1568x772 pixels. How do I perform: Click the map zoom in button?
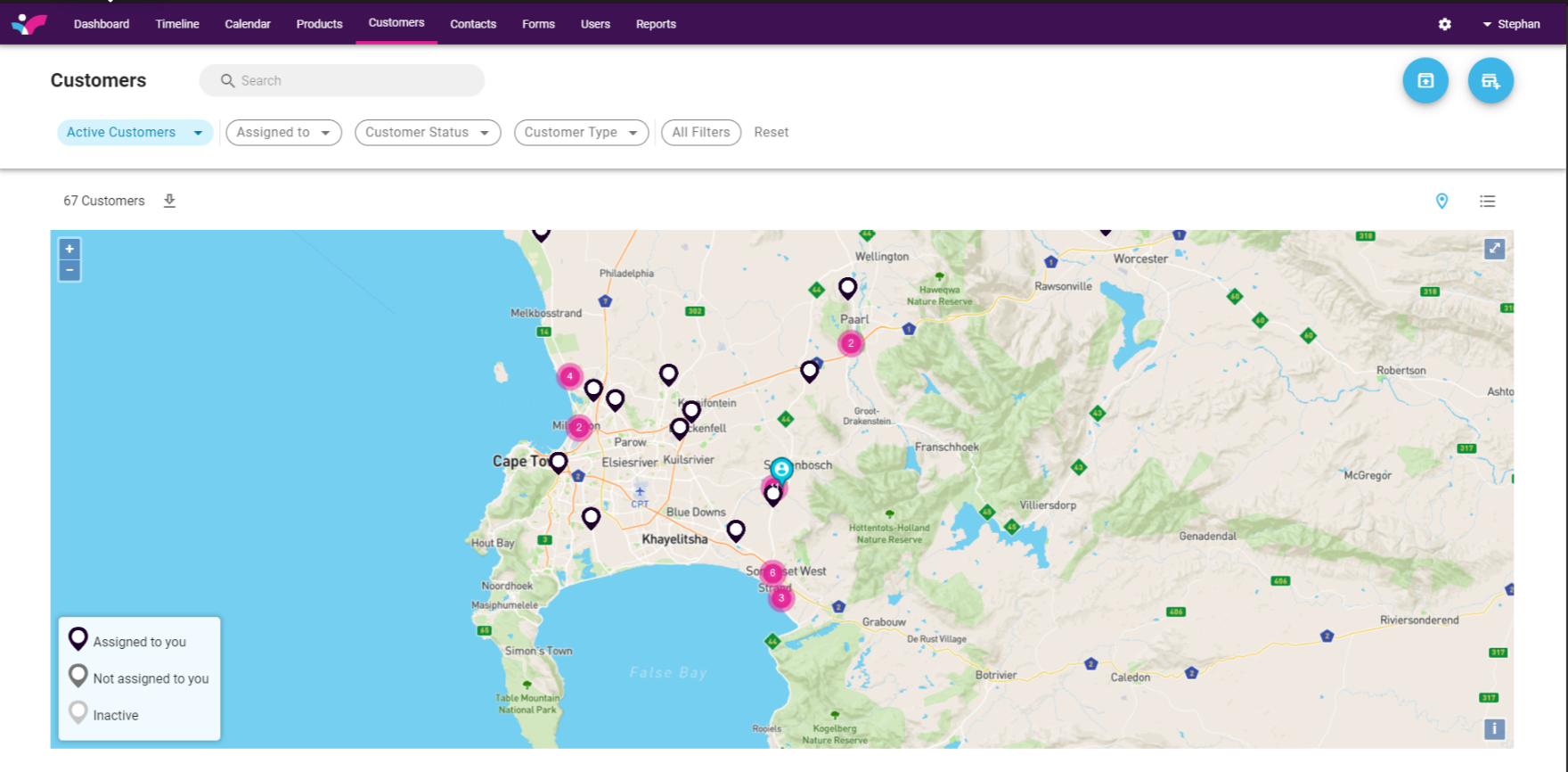[69, 249]
